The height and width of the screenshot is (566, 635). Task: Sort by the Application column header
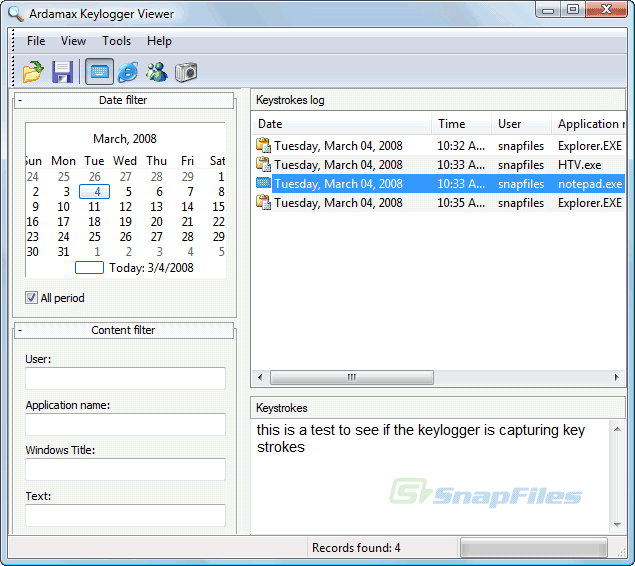click(589, 124)
